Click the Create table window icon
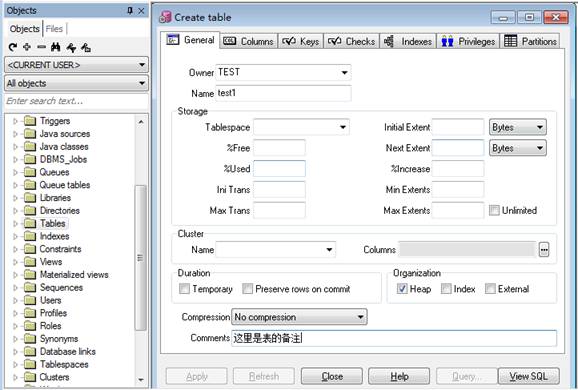The image size is (578, 390). [x=165, y=17]
